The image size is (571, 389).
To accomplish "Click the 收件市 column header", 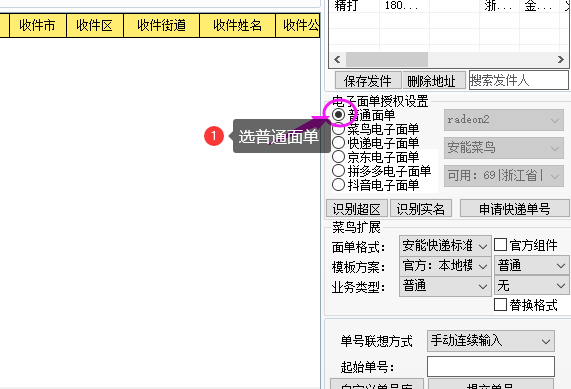I will [38, 25].
